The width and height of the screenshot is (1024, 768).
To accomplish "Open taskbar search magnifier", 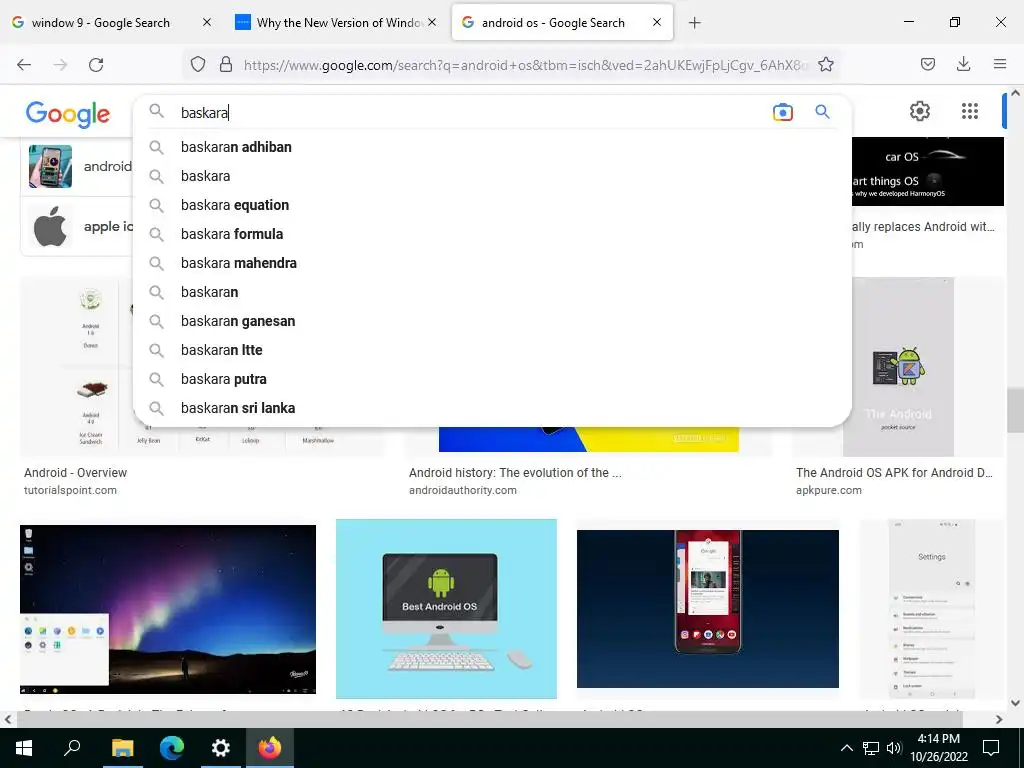I will point(72,748).
